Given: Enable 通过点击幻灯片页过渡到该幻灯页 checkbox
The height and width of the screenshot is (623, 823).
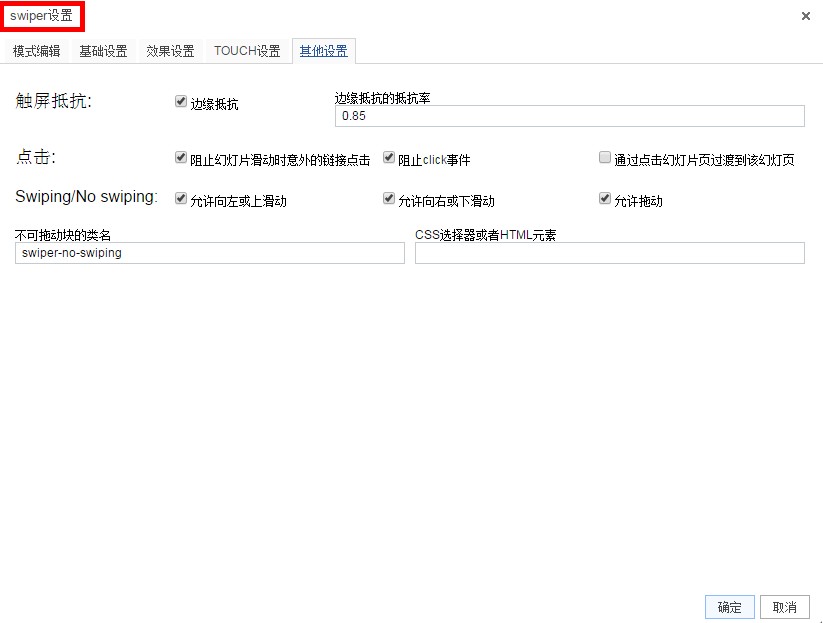Looking at the screenshot, I should tap(605, 157).
